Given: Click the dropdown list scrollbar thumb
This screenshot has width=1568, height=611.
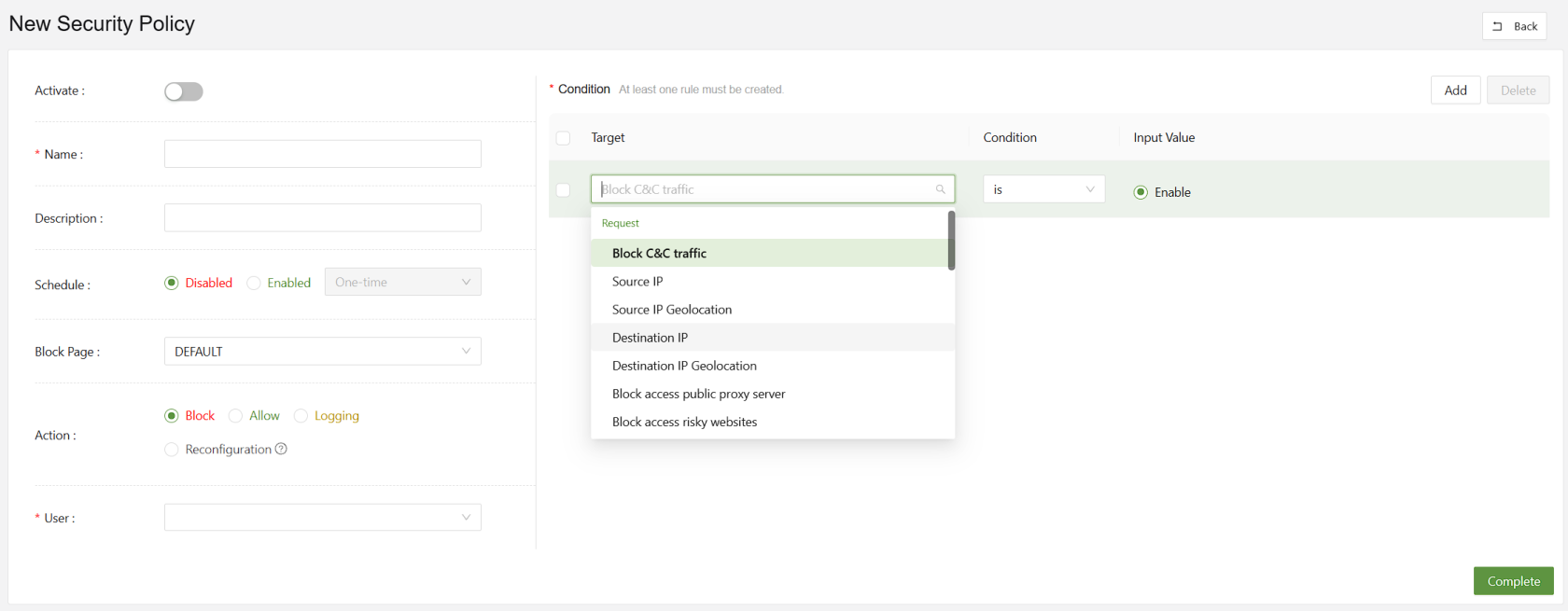Looking at the screenshot, I should [x=951, y=241].
